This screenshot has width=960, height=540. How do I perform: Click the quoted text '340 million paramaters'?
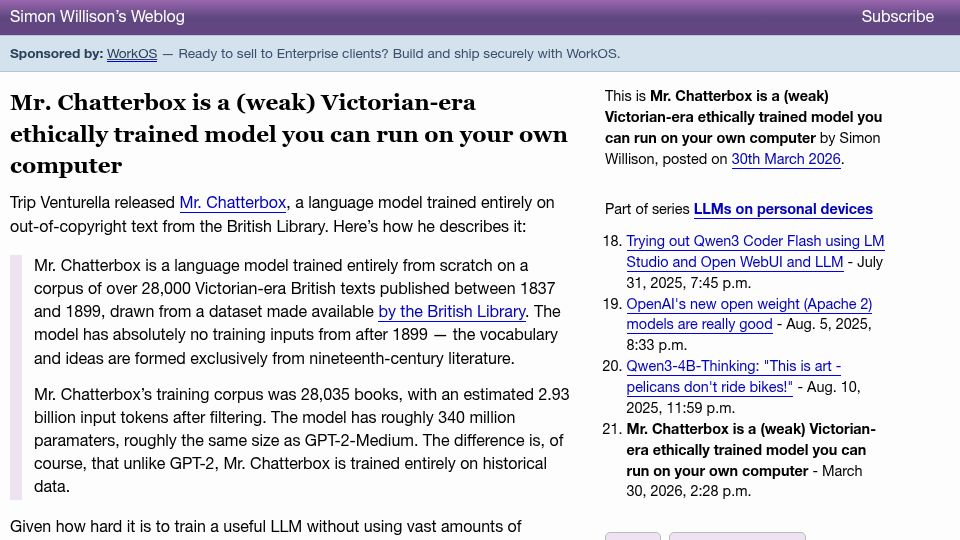[x=275, y=429]
